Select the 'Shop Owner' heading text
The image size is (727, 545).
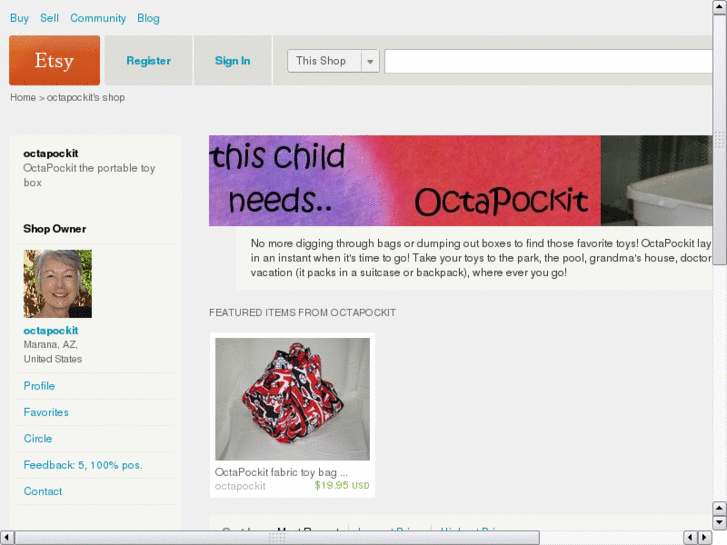(55, 229)
